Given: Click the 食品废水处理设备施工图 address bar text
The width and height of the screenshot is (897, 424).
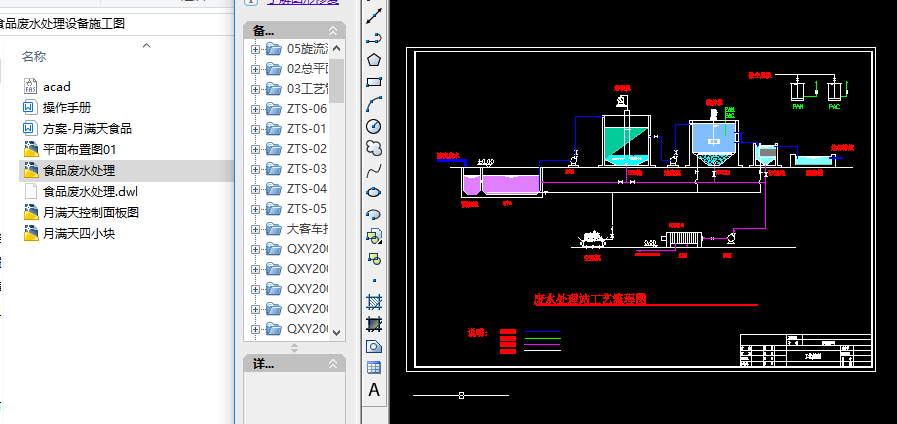Looking at the screenshot, I should 62,24.
